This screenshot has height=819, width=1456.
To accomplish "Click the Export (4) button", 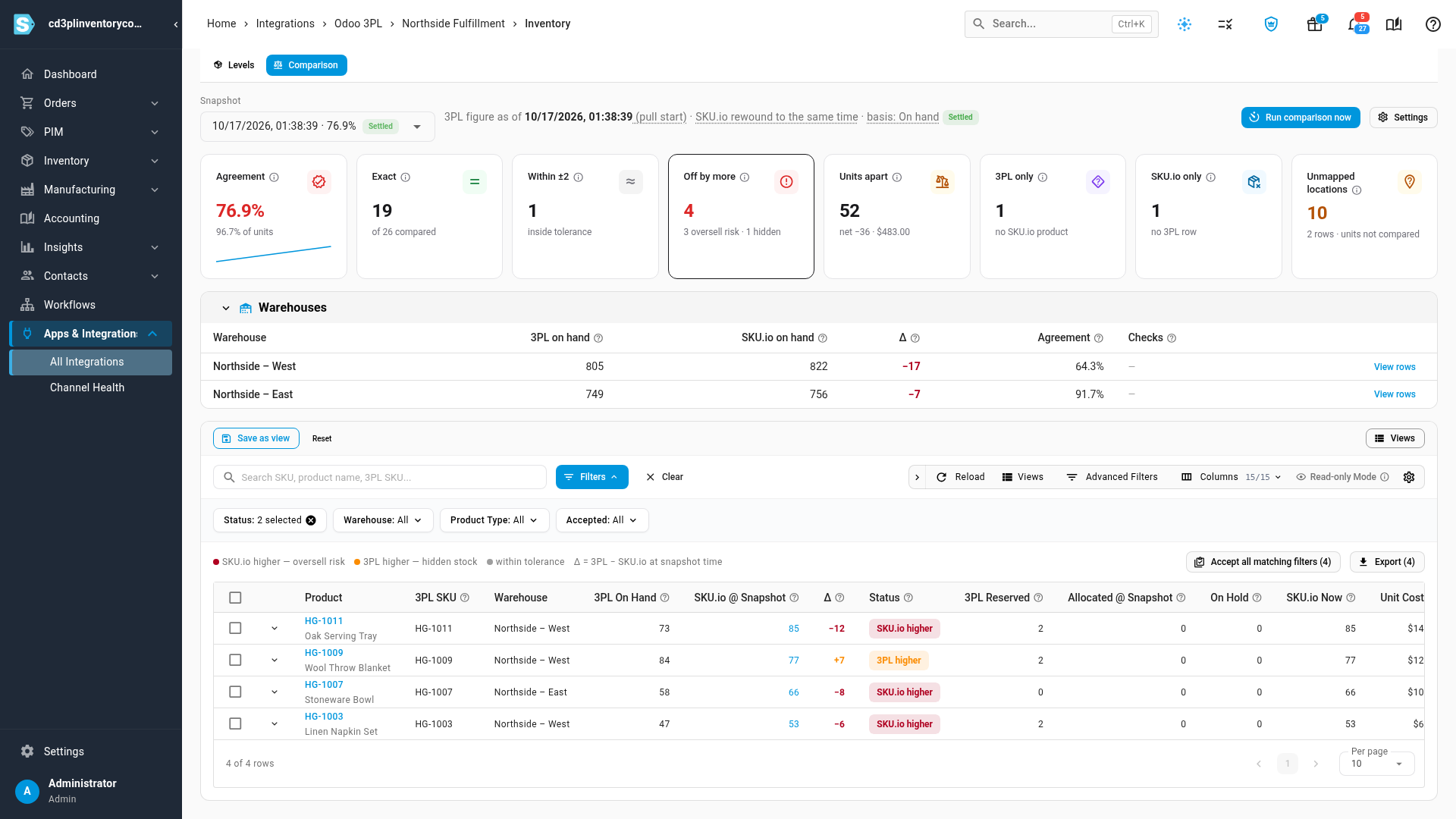I will (x=1387, y=562).
